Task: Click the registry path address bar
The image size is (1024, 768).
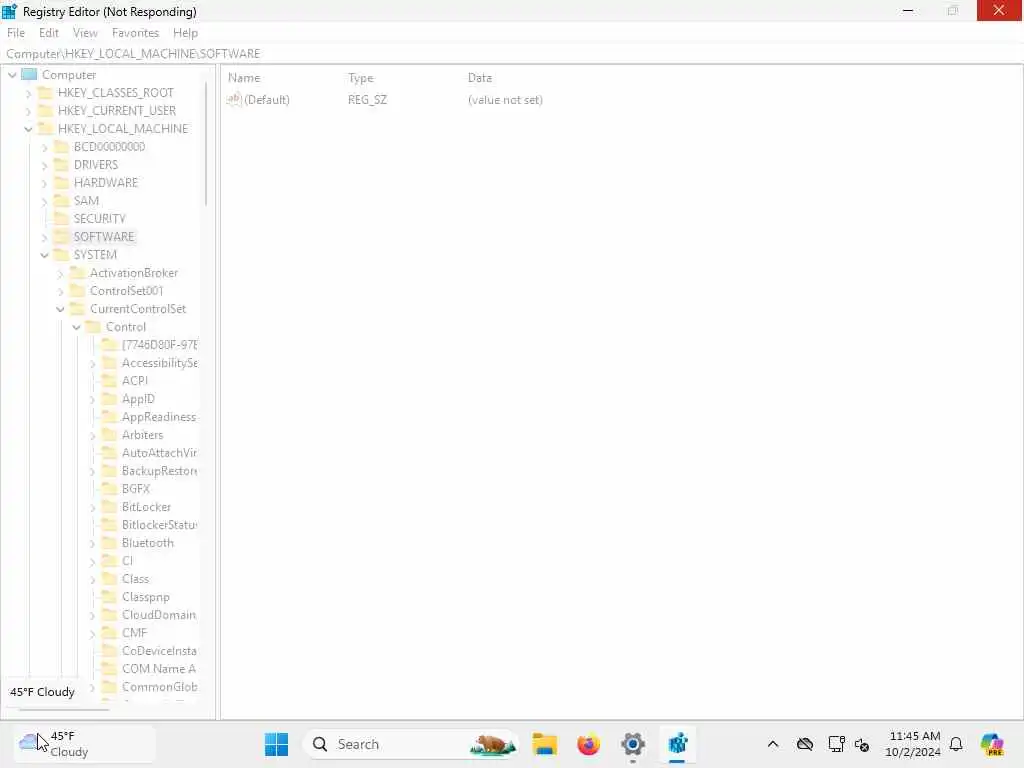Action: [x=512, y=54]
